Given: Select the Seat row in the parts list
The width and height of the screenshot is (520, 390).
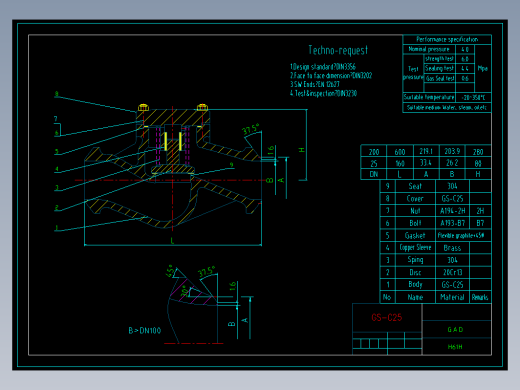Looking at the screenshot, I should click(x=435, y=186).
